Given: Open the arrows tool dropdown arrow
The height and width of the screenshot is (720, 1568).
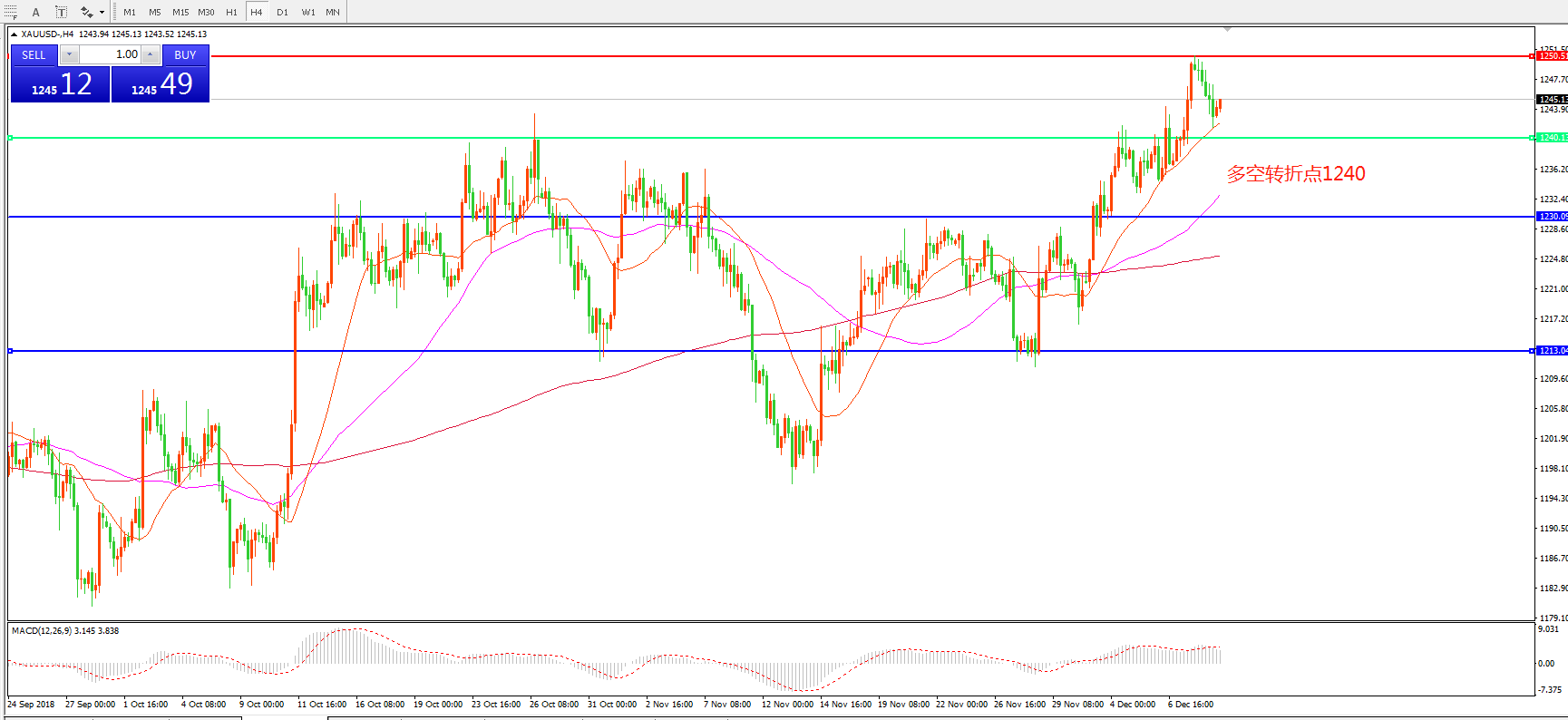Looking at the screenshot, I should tap(102, 13).
